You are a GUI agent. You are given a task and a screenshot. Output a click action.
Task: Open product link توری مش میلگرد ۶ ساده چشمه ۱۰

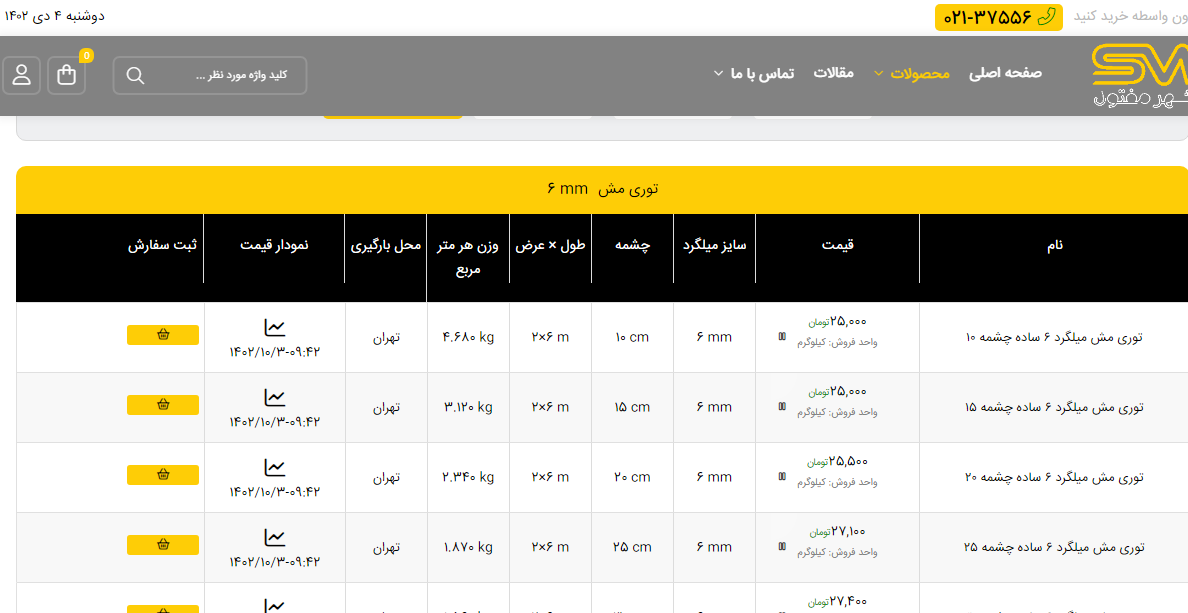click(1054, 337)
